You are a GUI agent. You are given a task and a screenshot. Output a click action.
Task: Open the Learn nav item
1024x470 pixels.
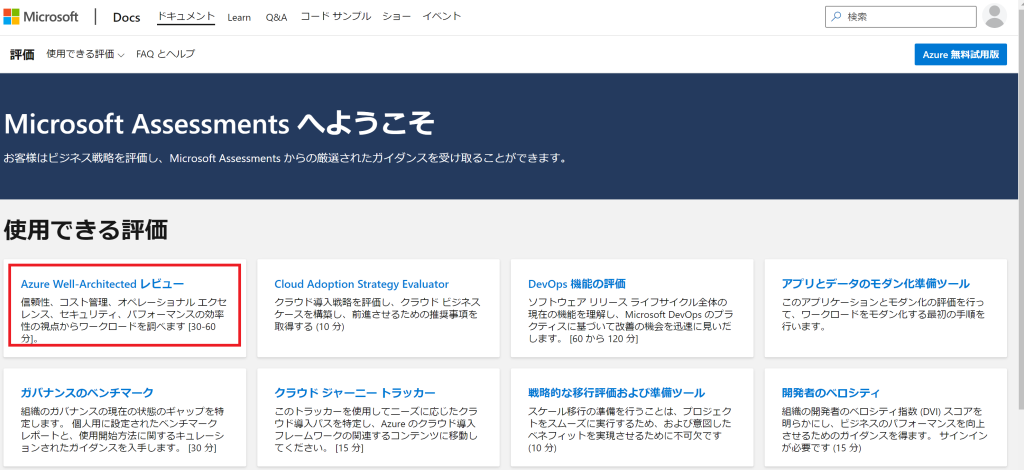tap(239, 18)
